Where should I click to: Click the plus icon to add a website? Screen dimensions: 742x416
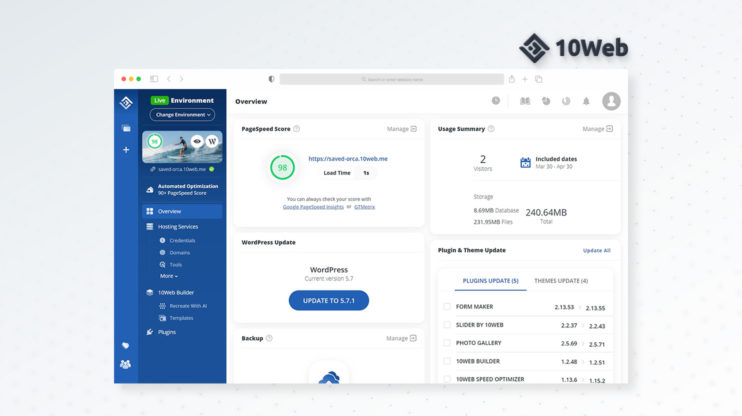[126, 150]
